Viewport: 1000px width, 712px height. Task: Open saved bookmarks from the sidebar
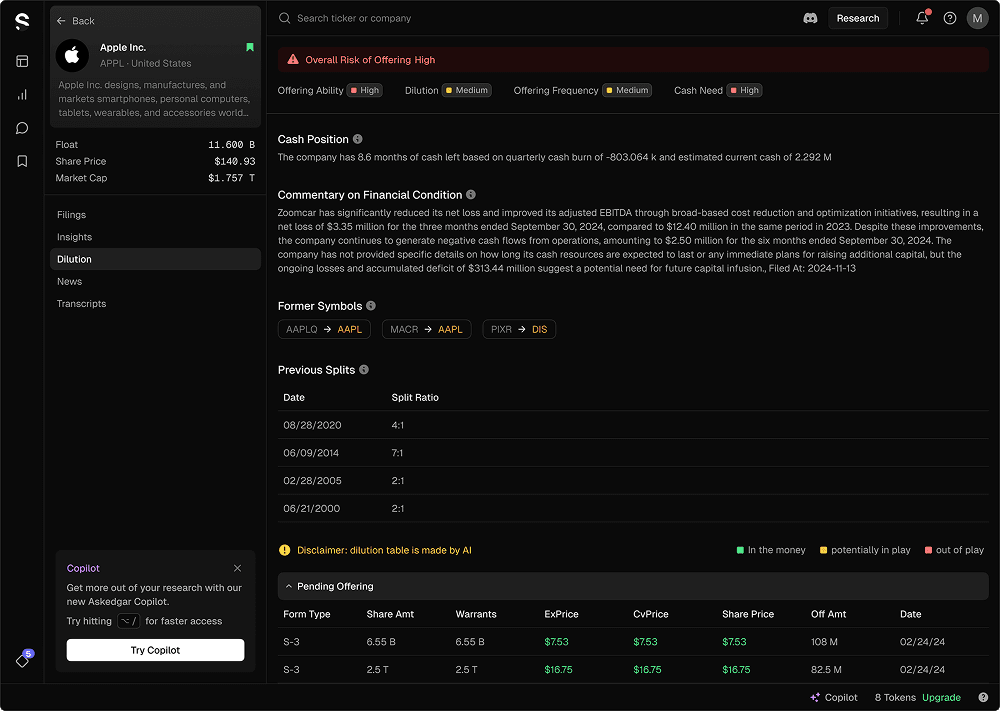pos(22,160)
